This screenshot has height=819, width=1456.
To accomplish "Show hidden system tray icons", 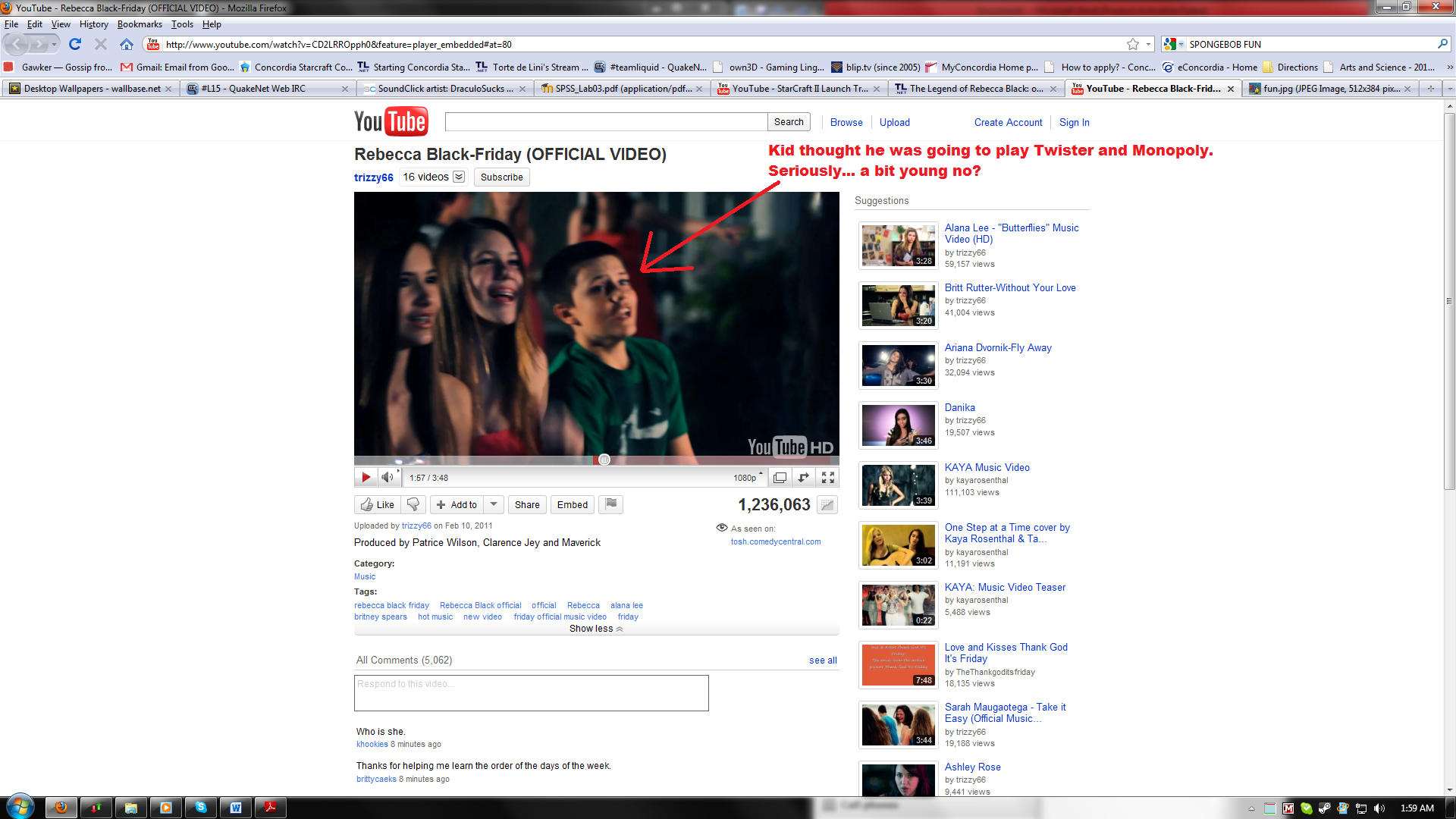I will pos(1251,808).
